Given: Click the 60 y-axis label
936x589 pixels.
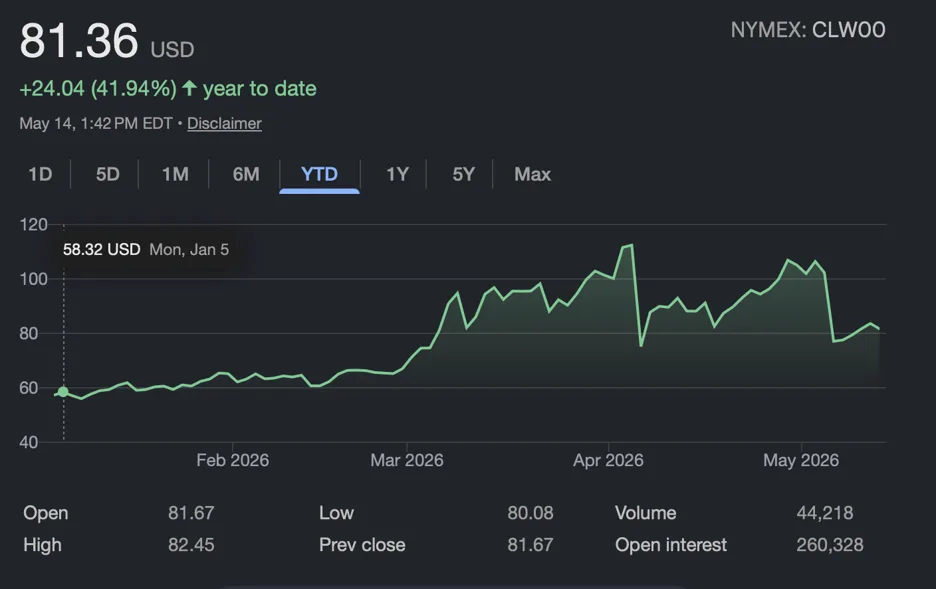Looking at the screenshot, I should (29, 388).
